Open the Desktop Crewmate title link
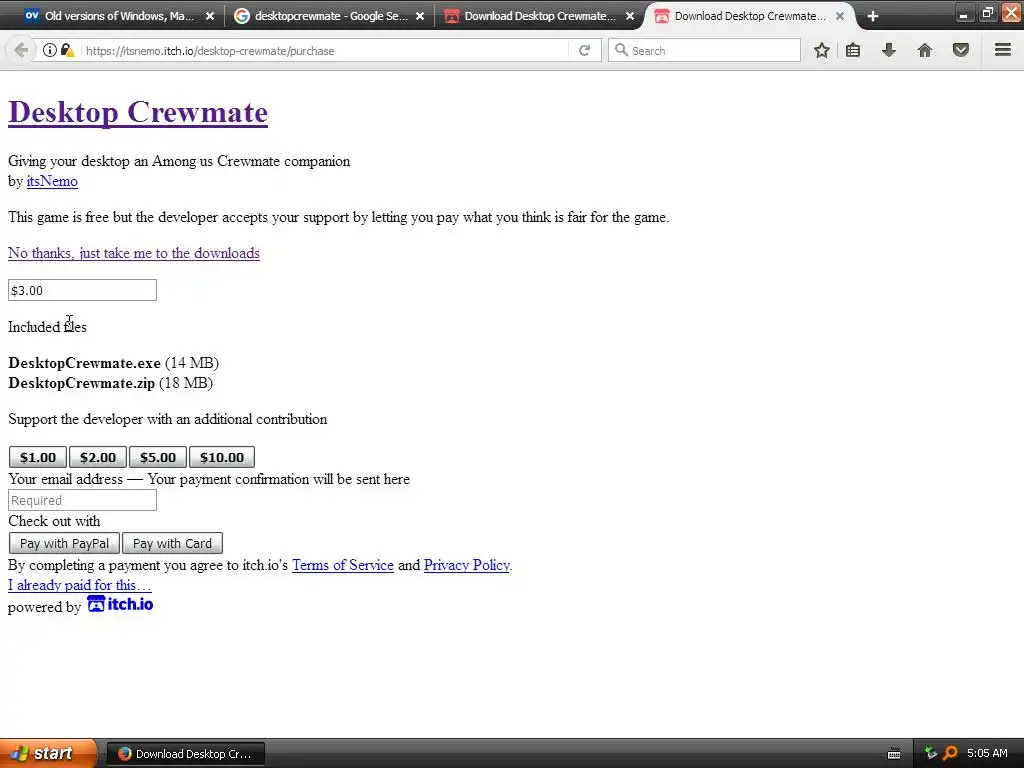 (x=138, y=112)
